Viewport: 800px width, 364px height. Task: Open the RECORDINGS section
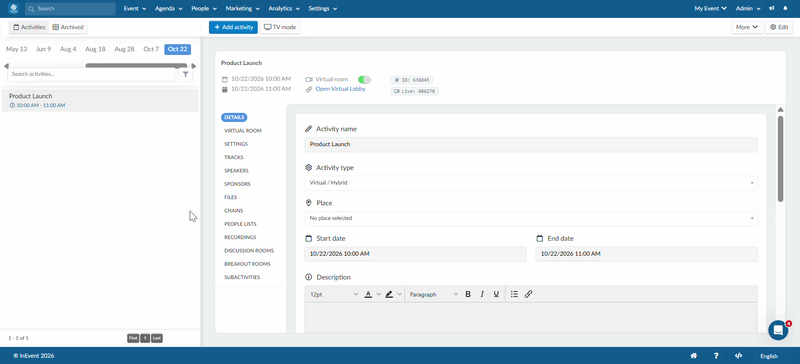coord(240,237)
